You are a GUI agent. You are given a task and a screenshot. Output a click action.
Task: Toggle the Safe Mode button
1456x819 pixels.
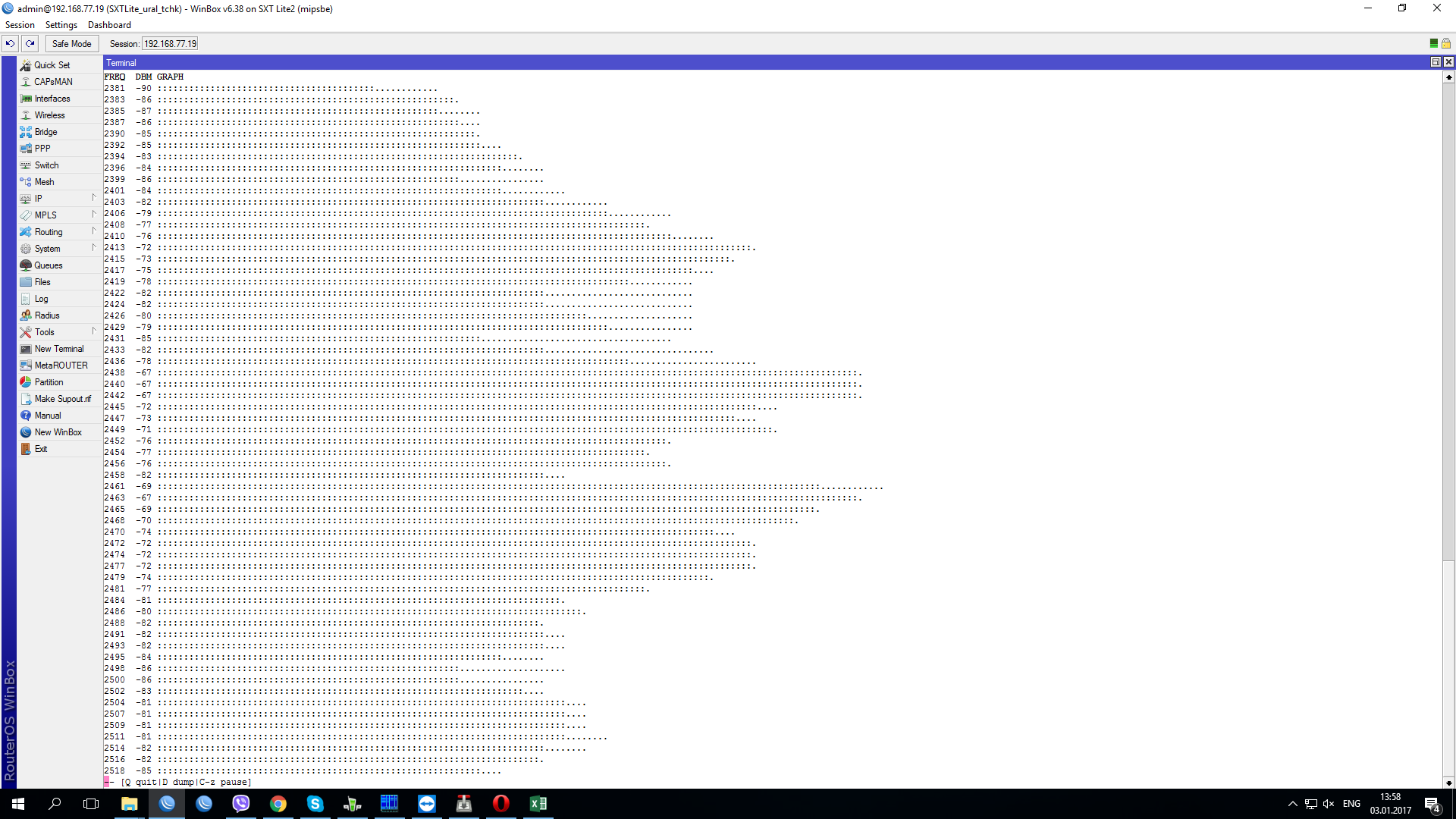[71, 43]
